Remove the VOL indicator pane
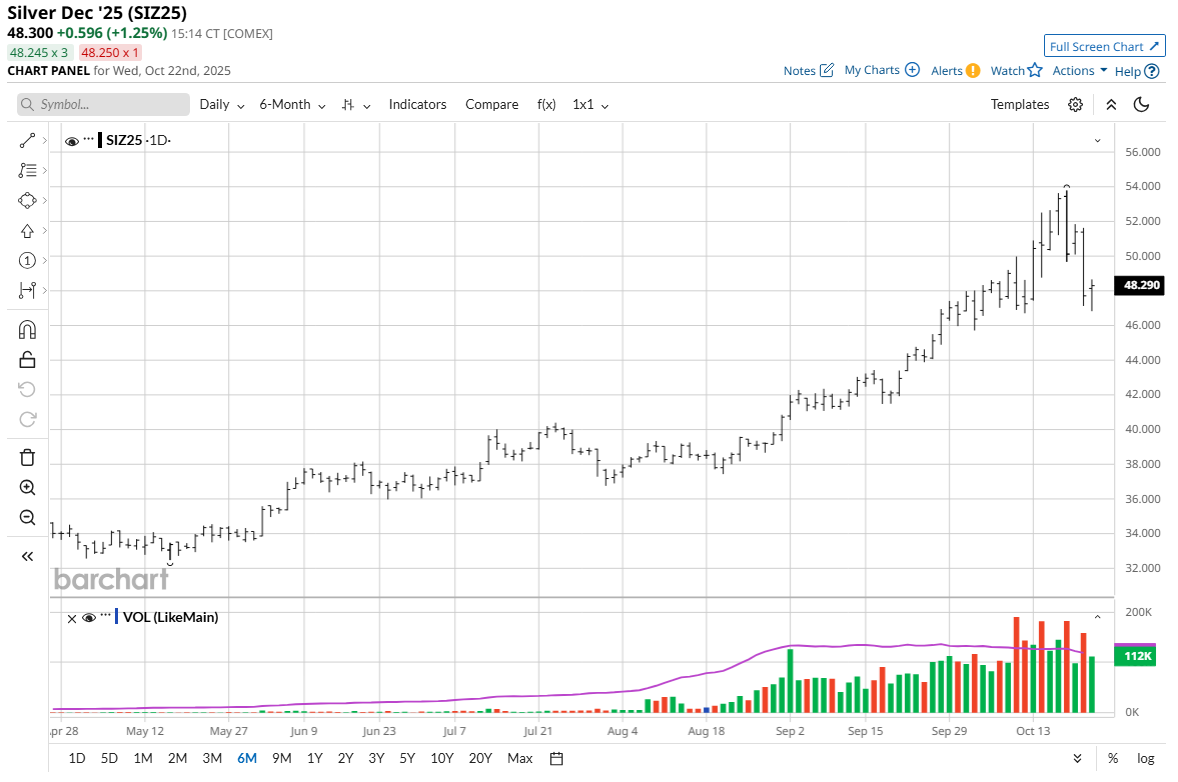The width and height of the screenshot is (1178, 782). [72, 619]
